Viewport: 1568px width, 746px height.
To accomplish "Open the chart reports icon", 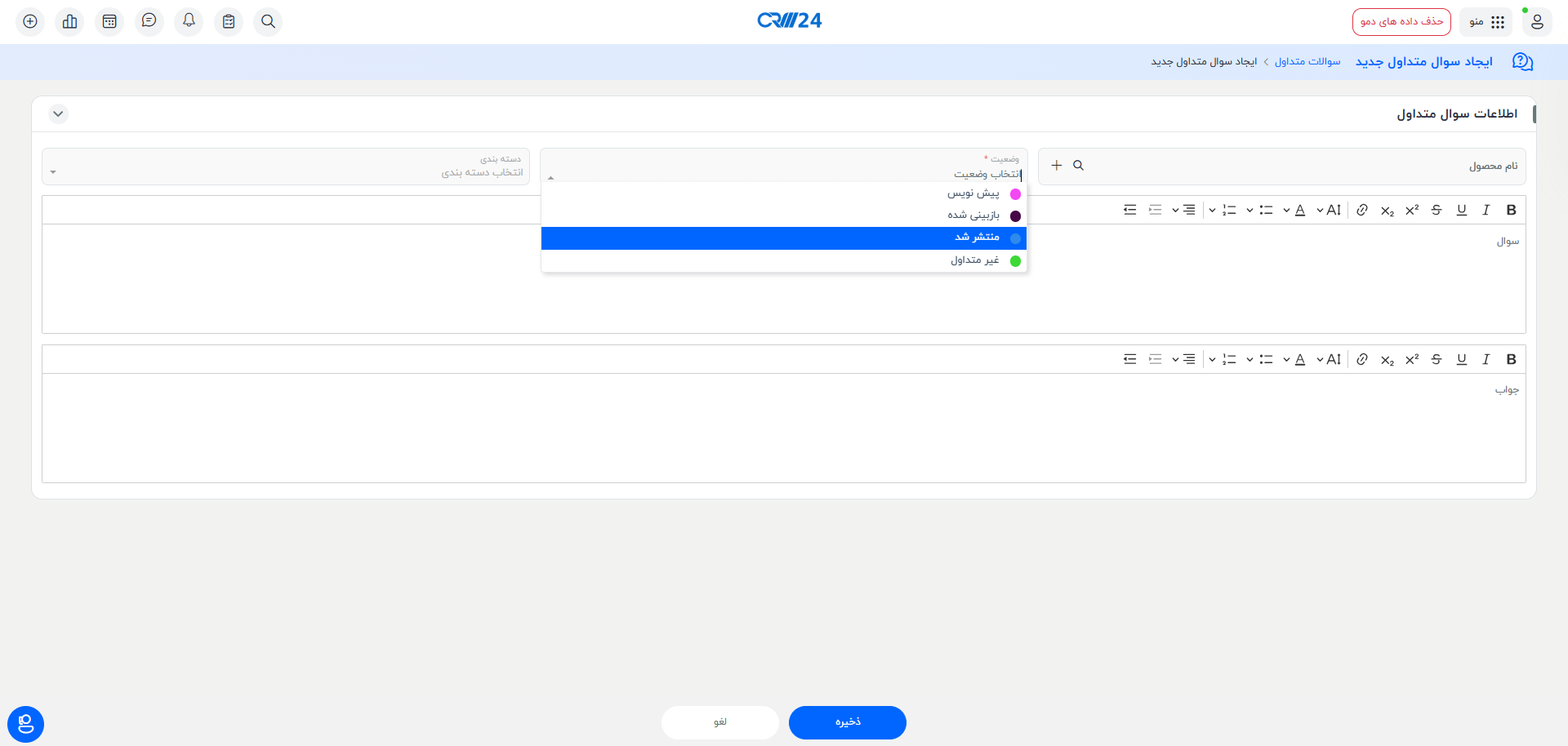I will (70, 21).
